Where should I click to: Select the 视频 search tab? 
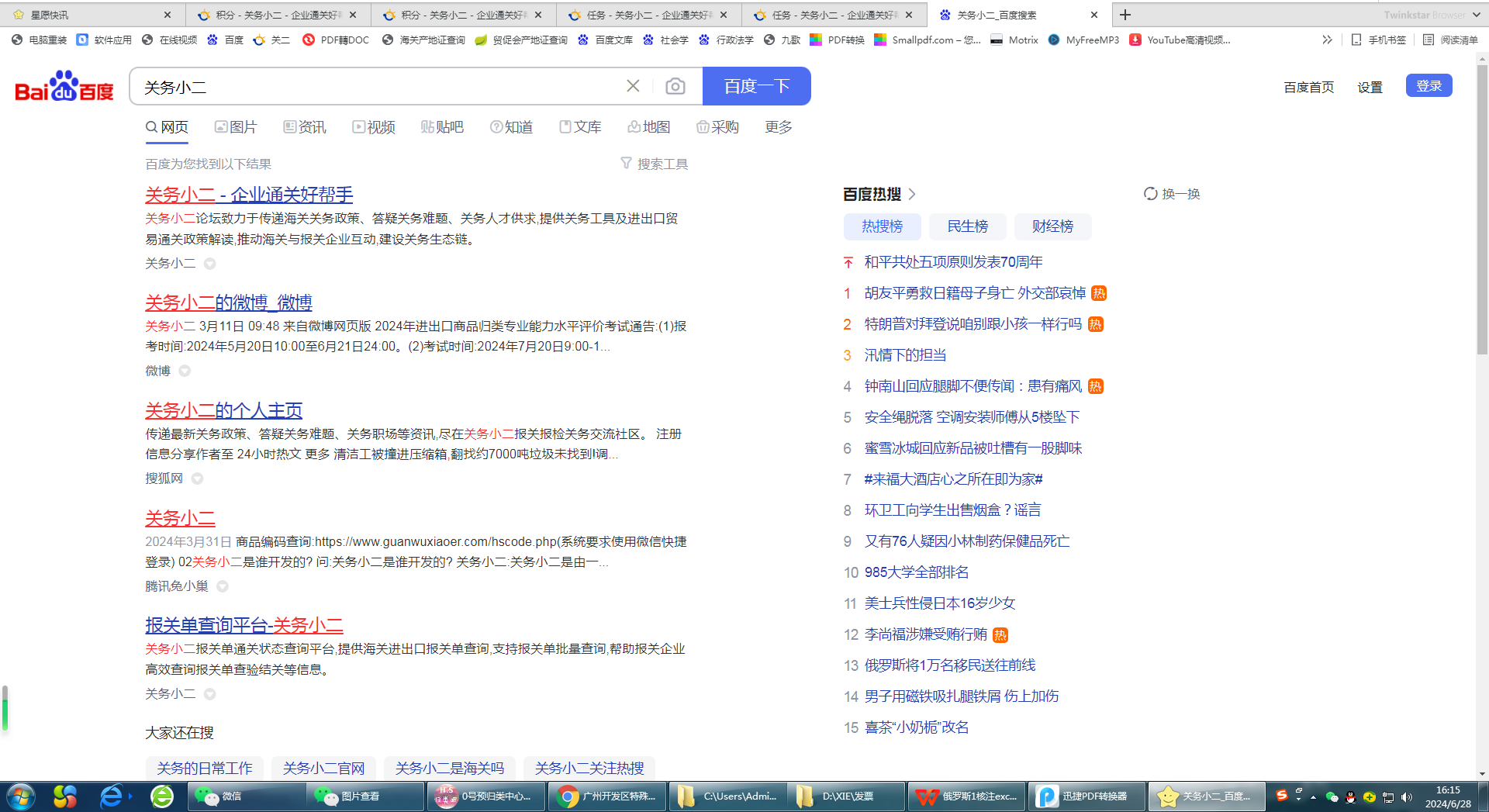click(374, 126)
